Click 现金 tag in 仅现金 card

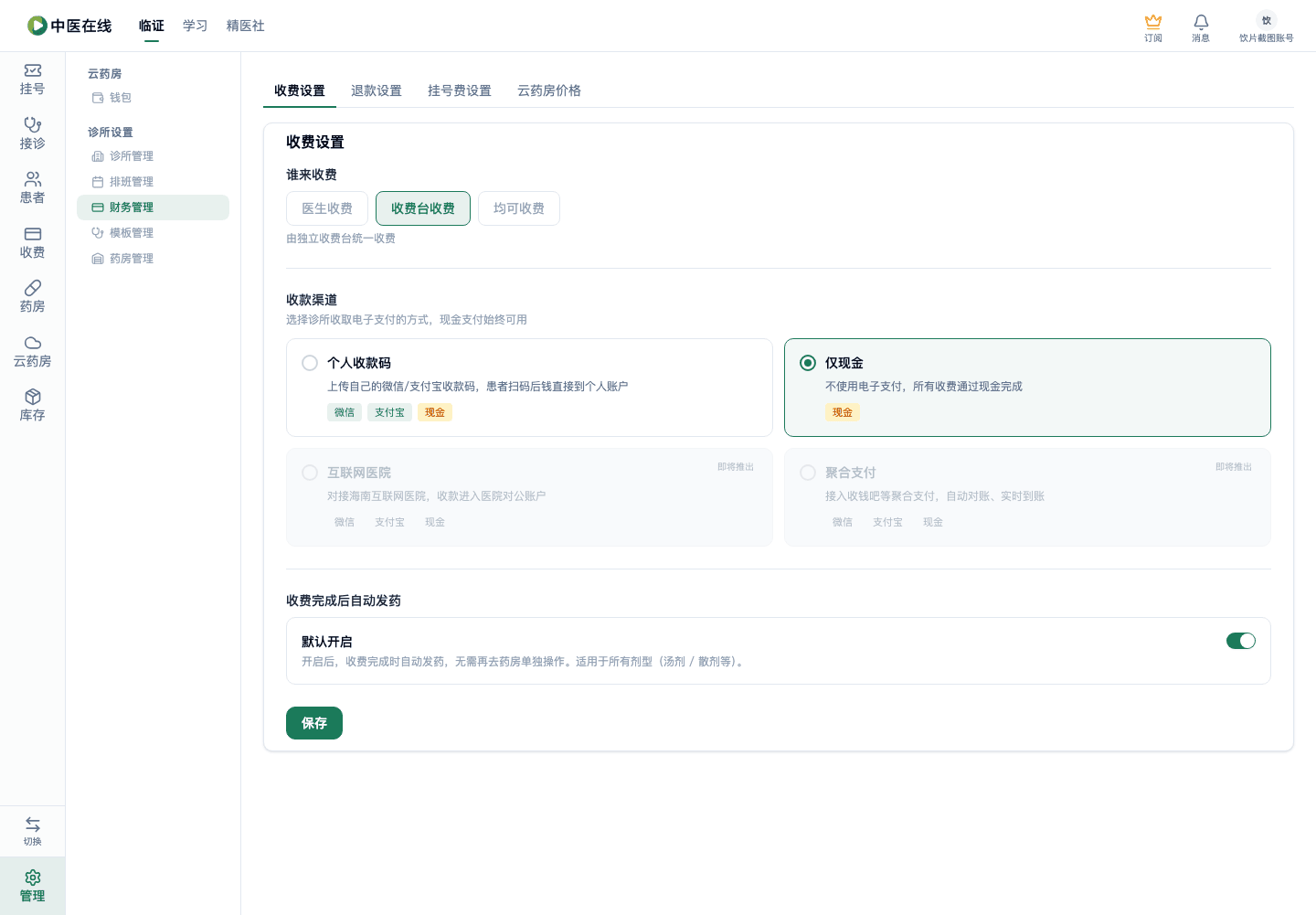[843, 412]
